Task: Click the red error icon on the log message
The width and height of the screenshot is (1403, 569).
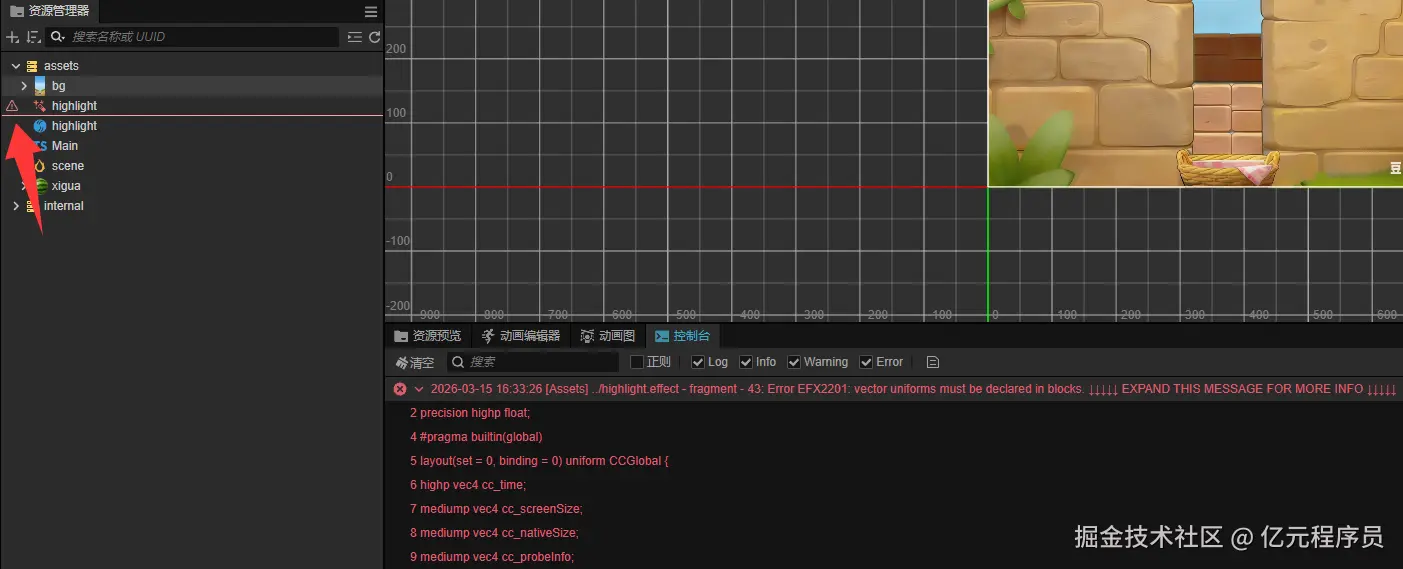Action: (x=400, y=389)
